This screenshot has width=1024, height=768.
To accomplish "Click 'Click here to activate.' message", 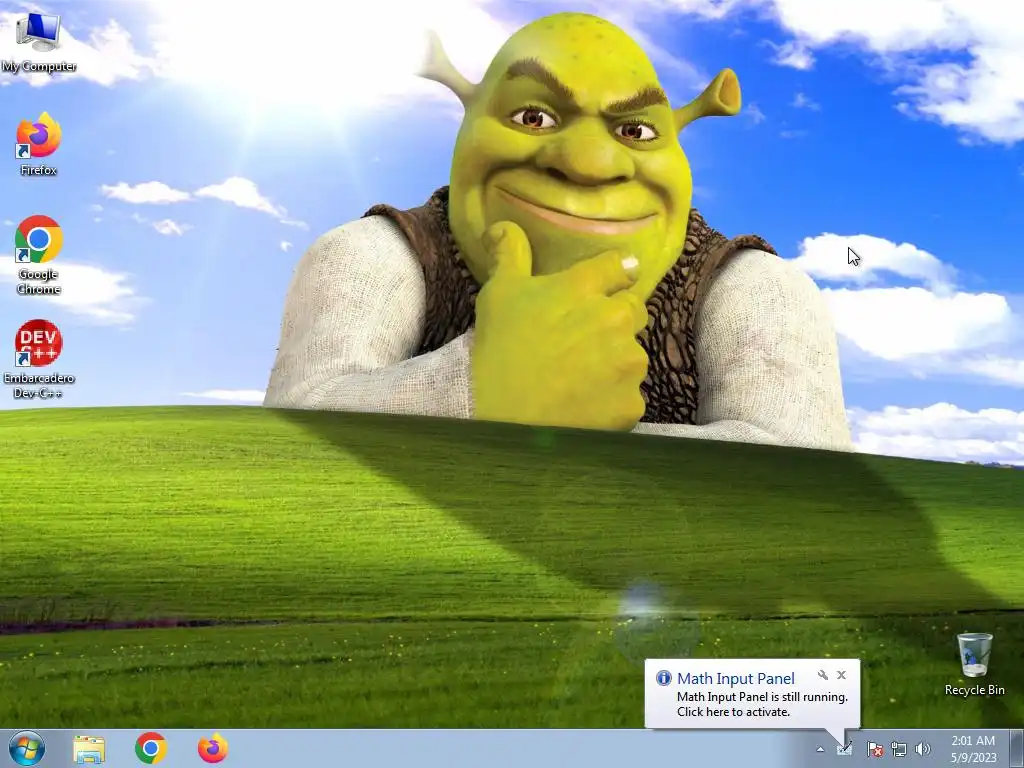I will 733,712.
